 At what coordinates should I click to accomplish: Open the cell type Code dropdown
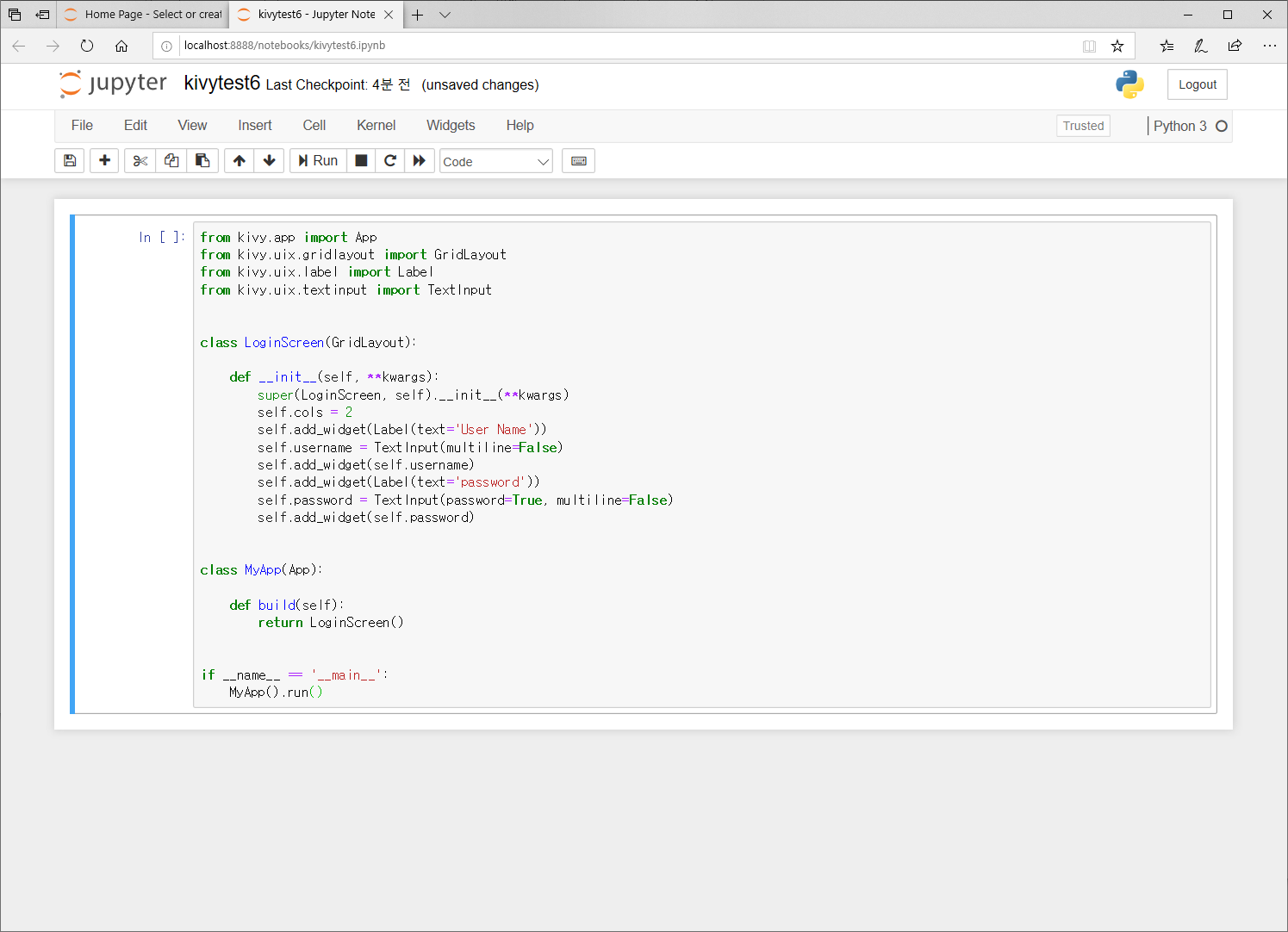[x=496, y=162]
